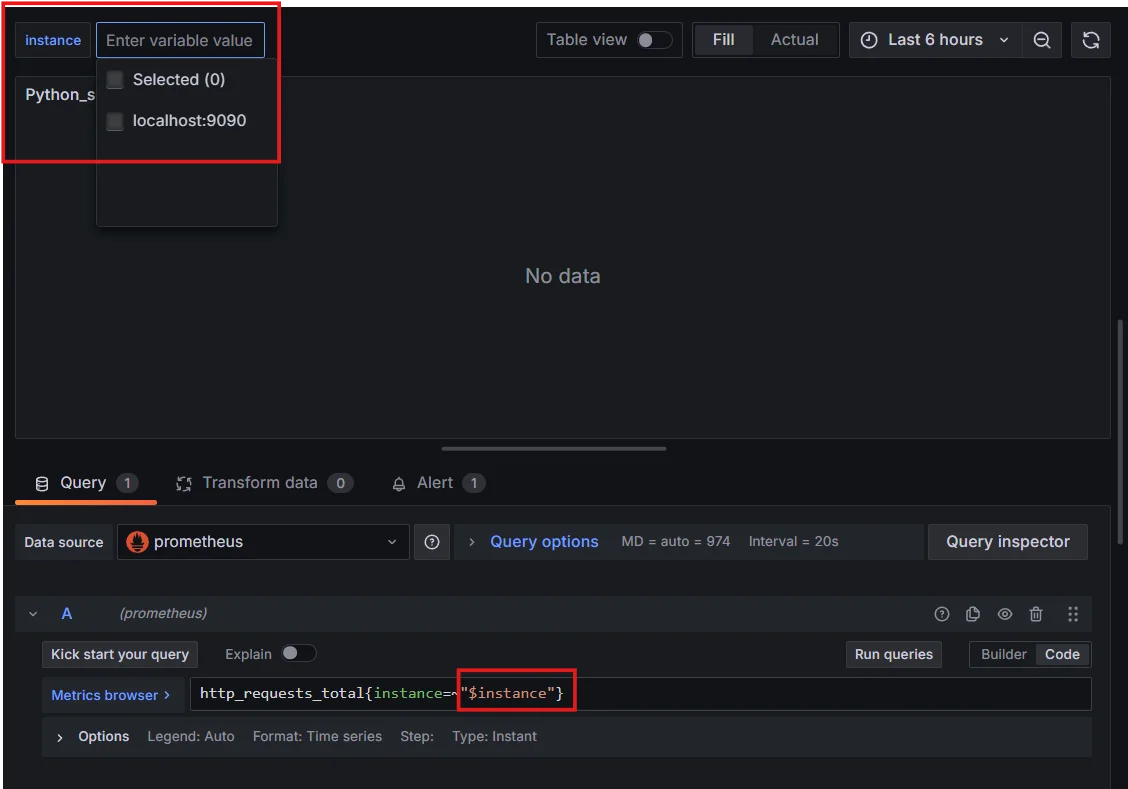This screenshot has height=789, width=1128.
Task: Open data source help icon
Action: [432, 542]
